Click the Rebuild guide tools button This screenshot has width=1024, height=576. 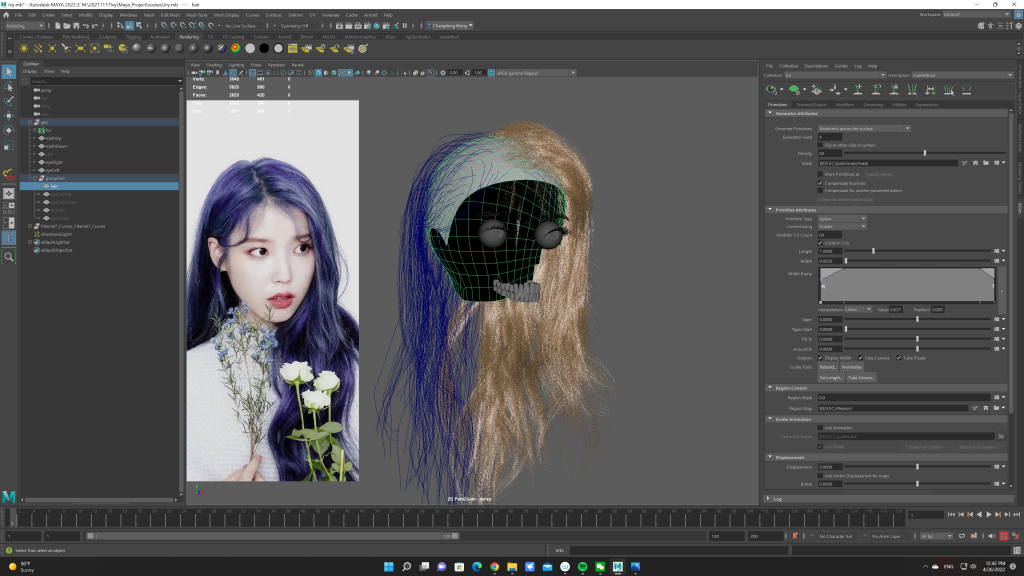(x=828, y=367)
